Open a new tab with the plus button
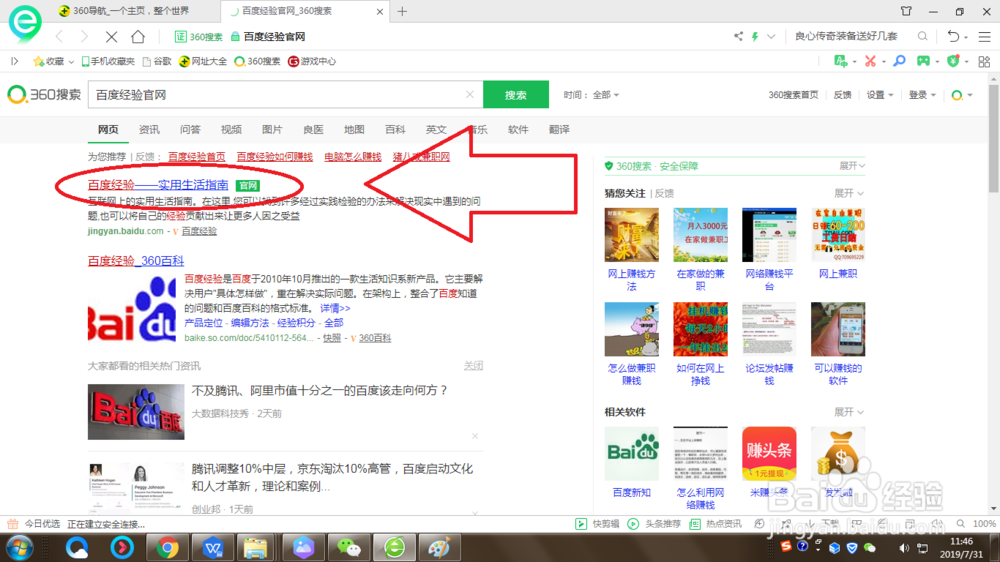This screenshot has width=1000, height=562. click(x=402, y=11)
